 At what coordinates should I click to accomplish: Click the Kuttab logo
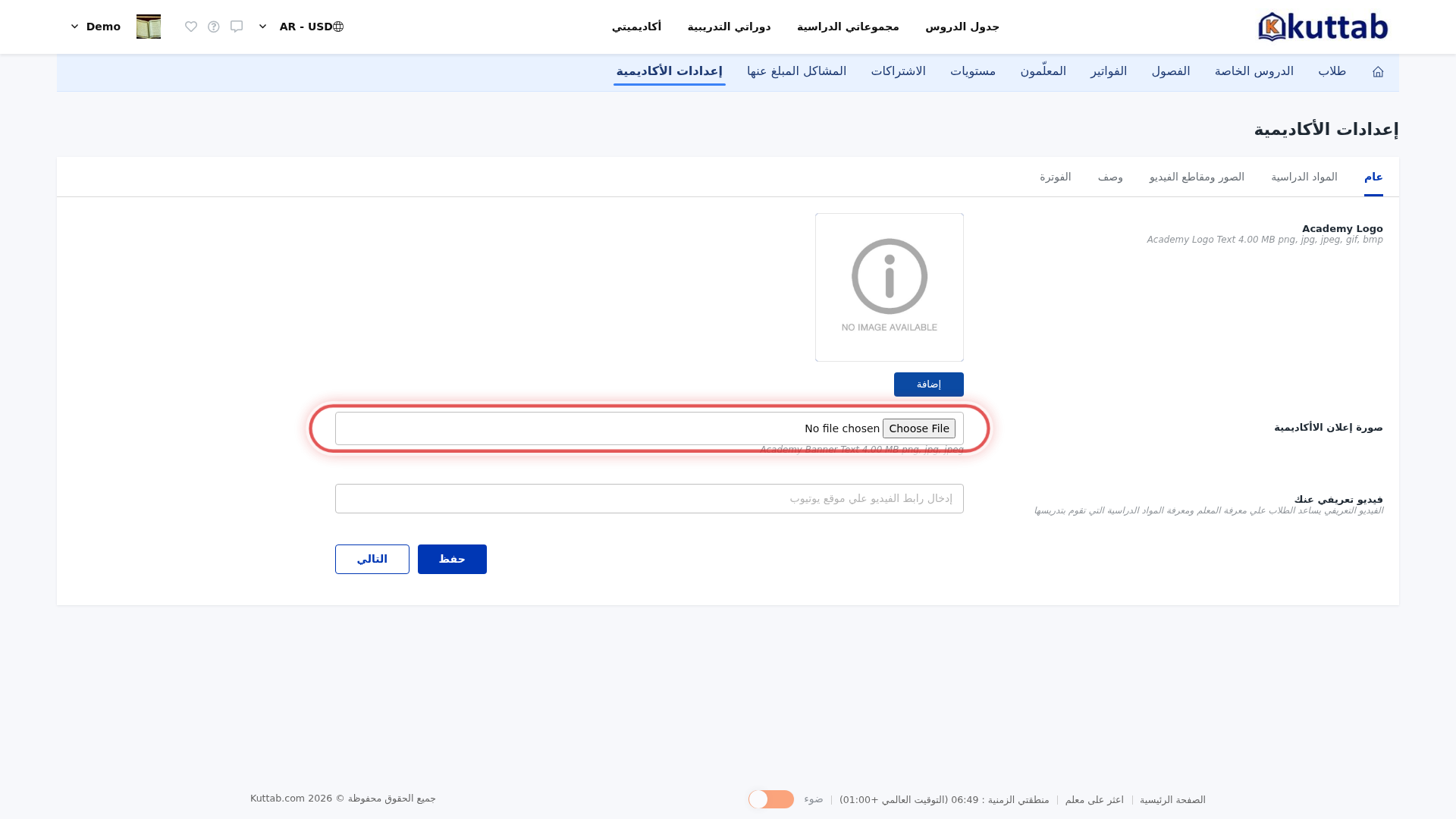click(1323, 27)
